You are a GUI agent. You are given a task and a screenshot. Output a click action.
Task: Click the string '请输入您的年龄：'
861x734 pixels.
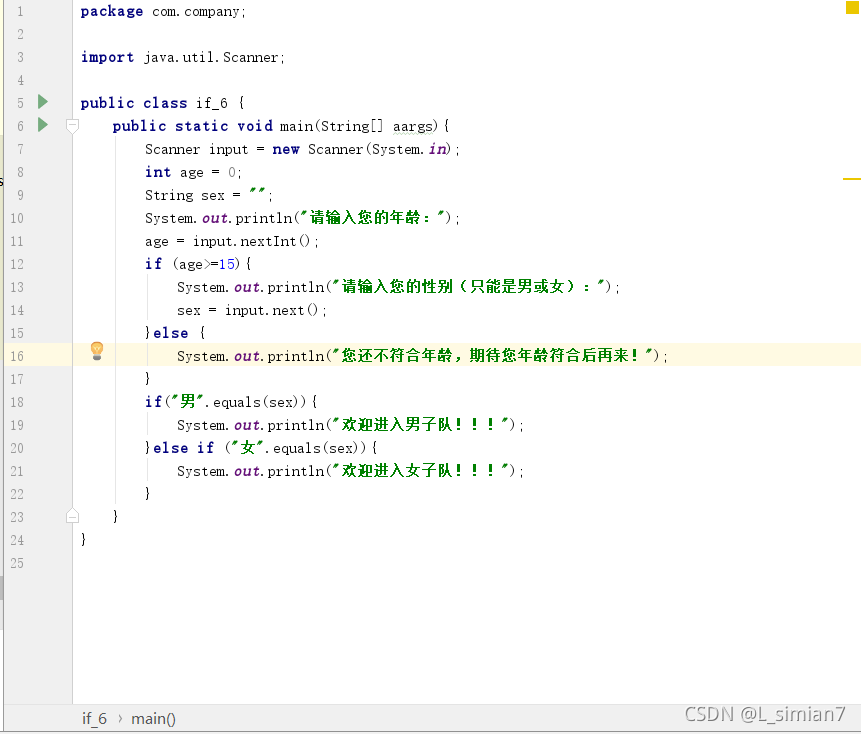point(372,218)
